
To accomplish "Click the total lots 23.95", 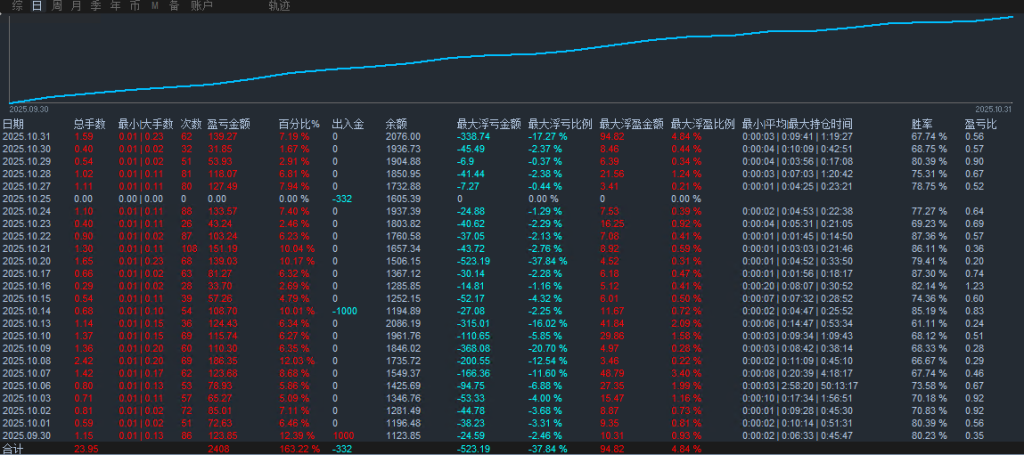I will (86, 448).
